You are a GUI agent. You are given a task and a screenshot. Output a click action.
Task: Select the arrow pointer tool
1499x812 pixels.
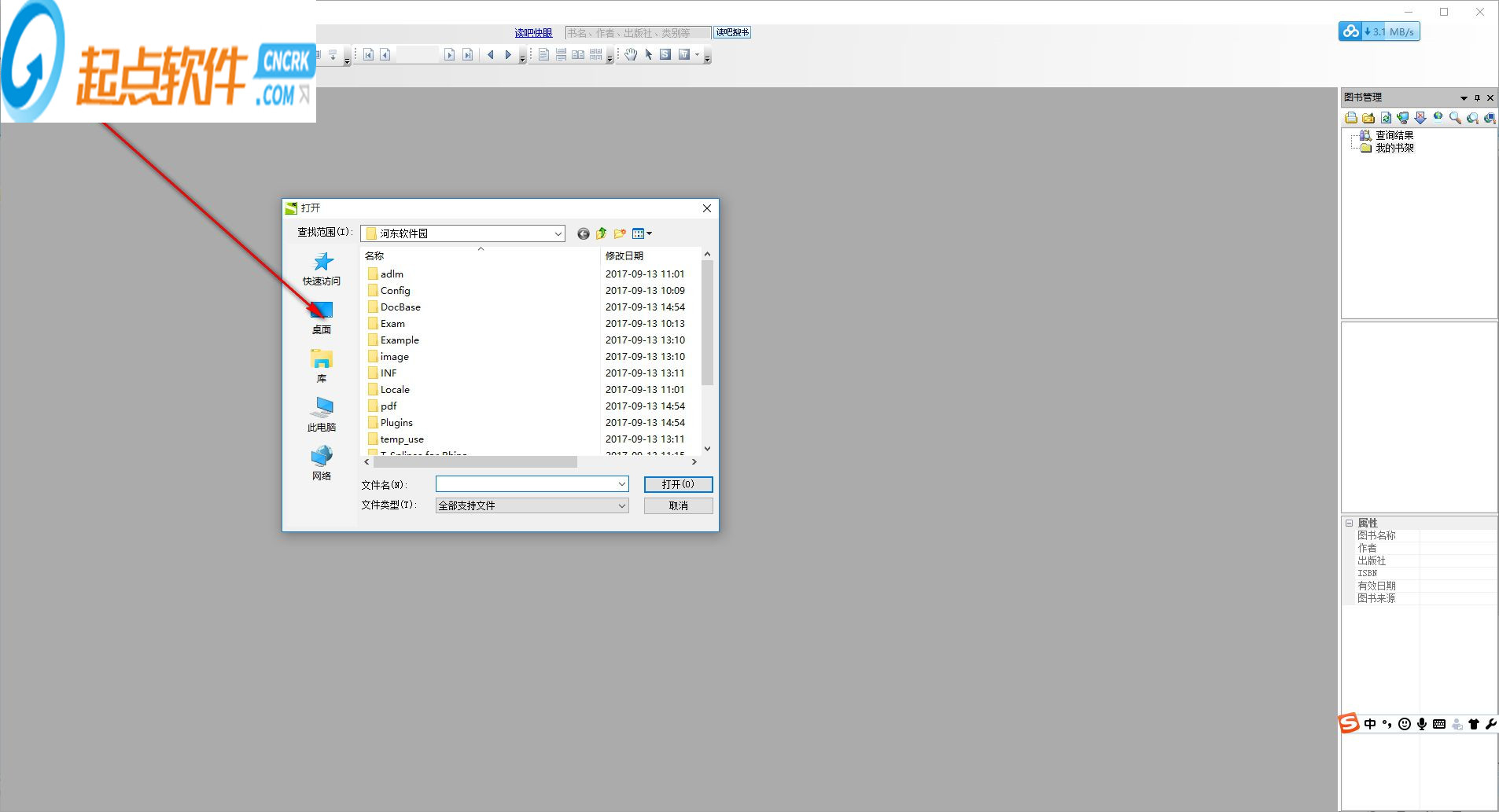[648, 54]
